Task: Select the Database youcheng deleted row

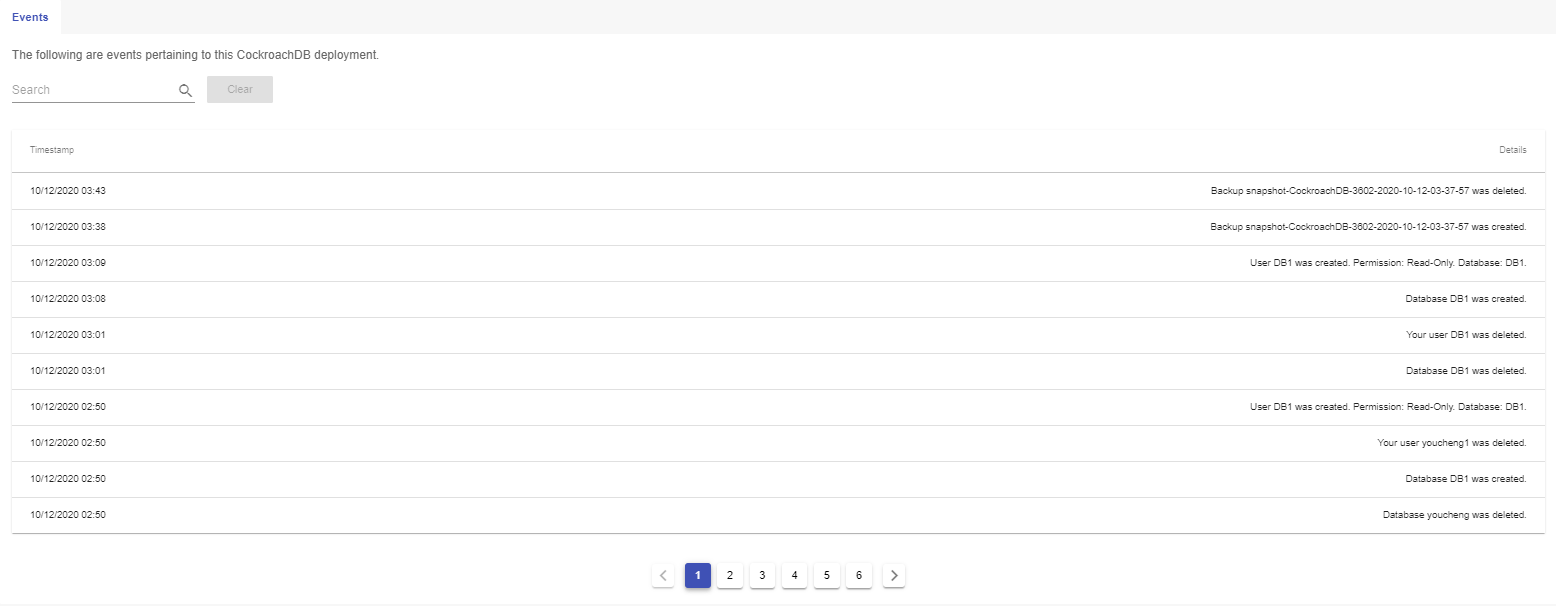Action: pyautogui.click(x=778, y=515)
